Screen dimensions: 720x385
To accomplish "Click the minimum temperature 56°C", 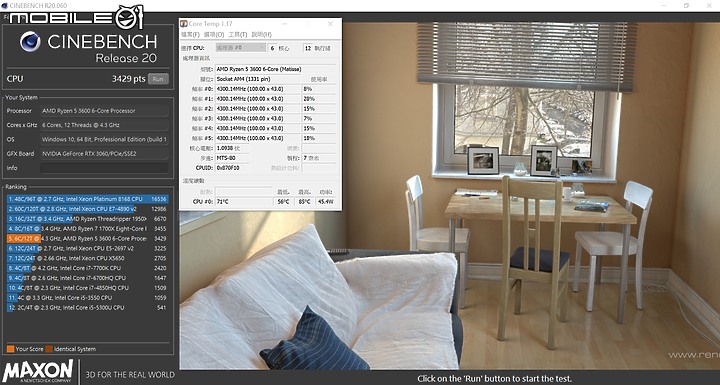I will 283,202.
